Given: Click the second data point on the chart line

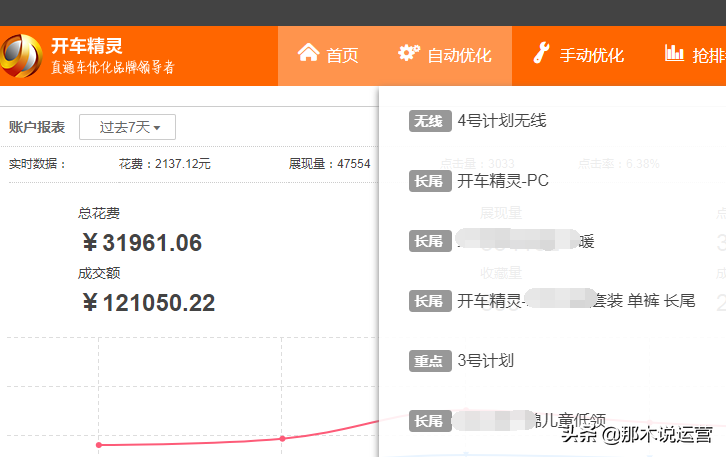Looking at the screenshot, I should click(x=282, y=438).
